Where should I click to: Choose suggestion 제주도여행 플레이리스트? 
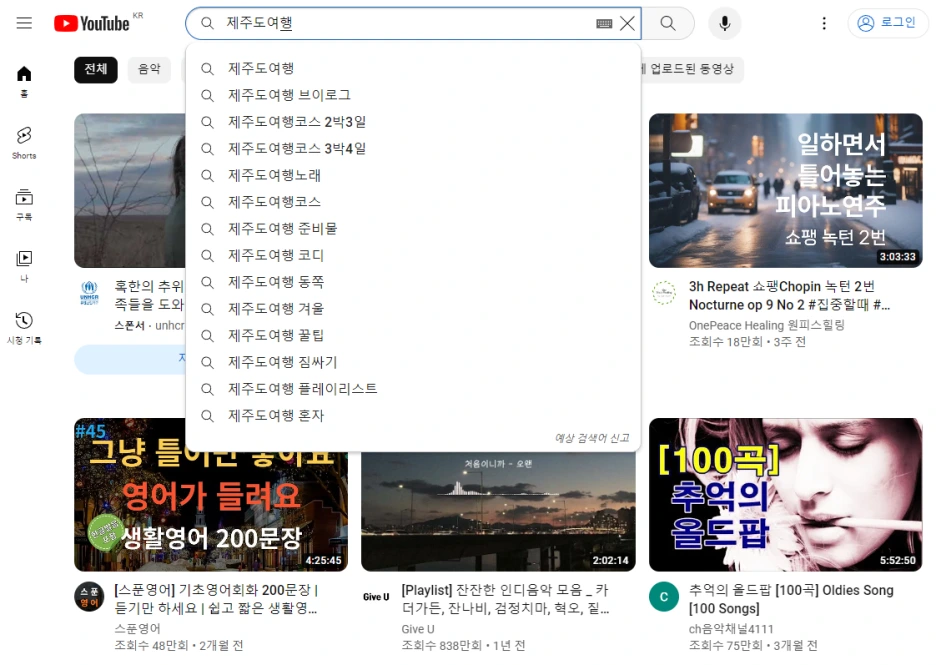point(413,389)
